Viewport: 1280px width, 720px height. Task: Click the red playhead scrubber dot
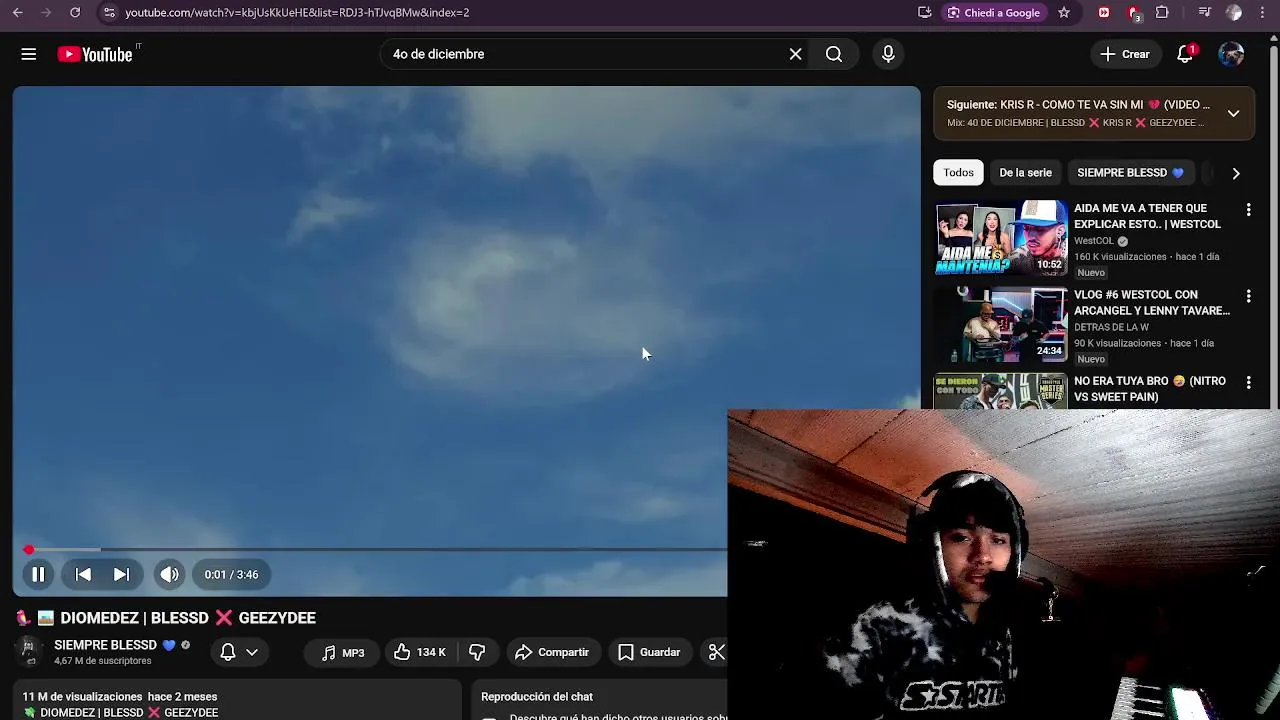[29, 549]
